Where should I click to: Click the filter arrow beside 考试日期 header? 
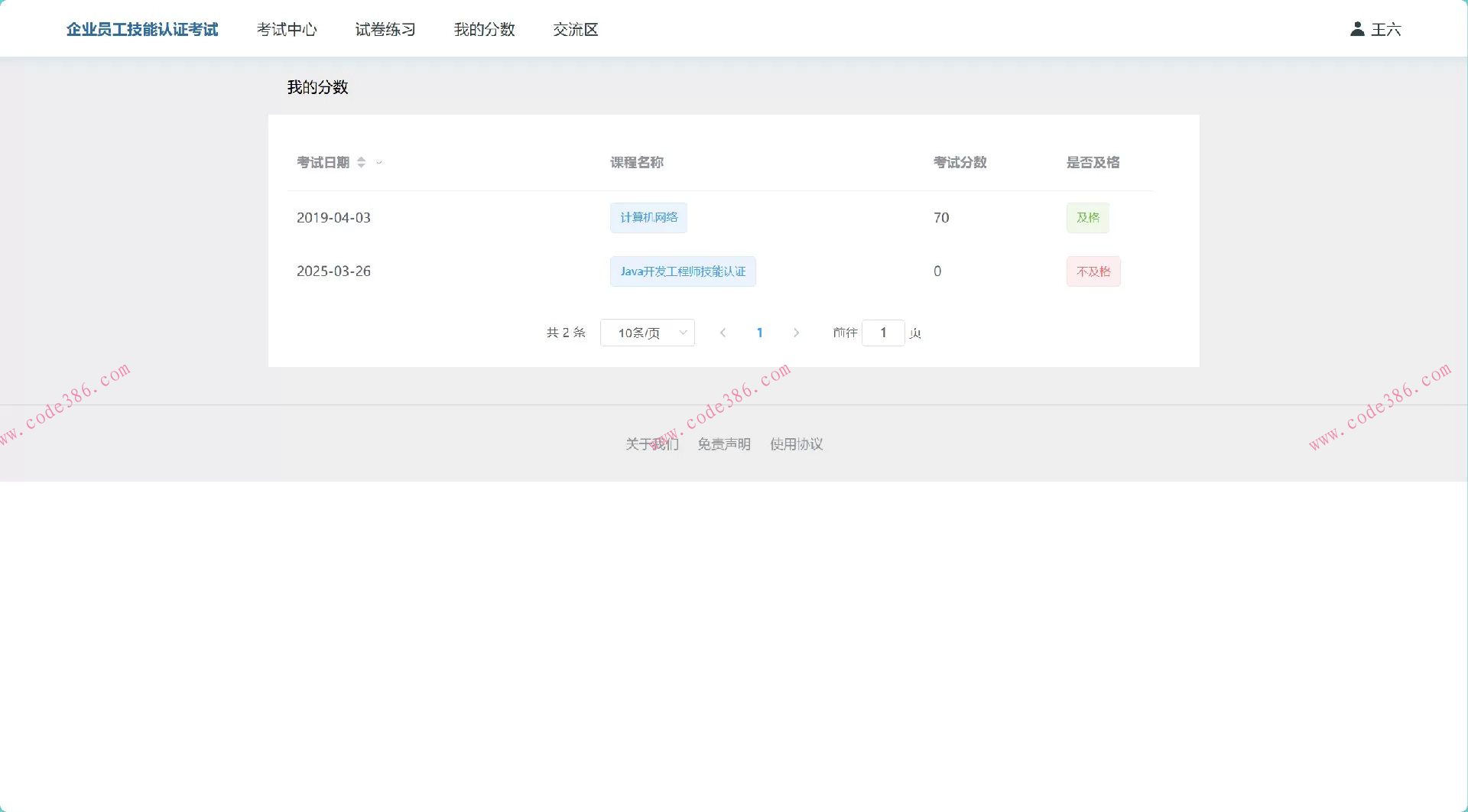378,162
